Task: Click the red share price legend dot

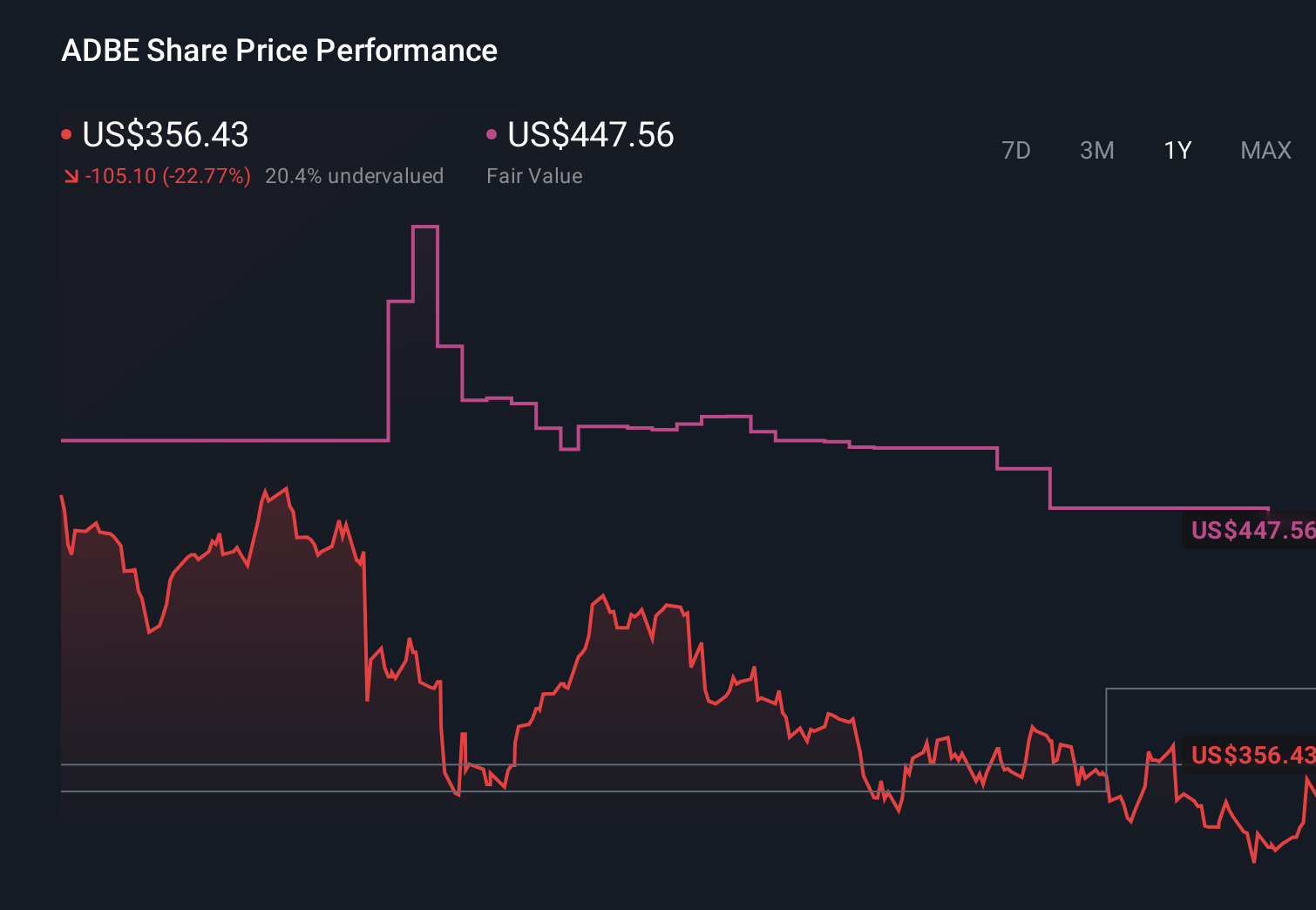Action: [68, 132]
